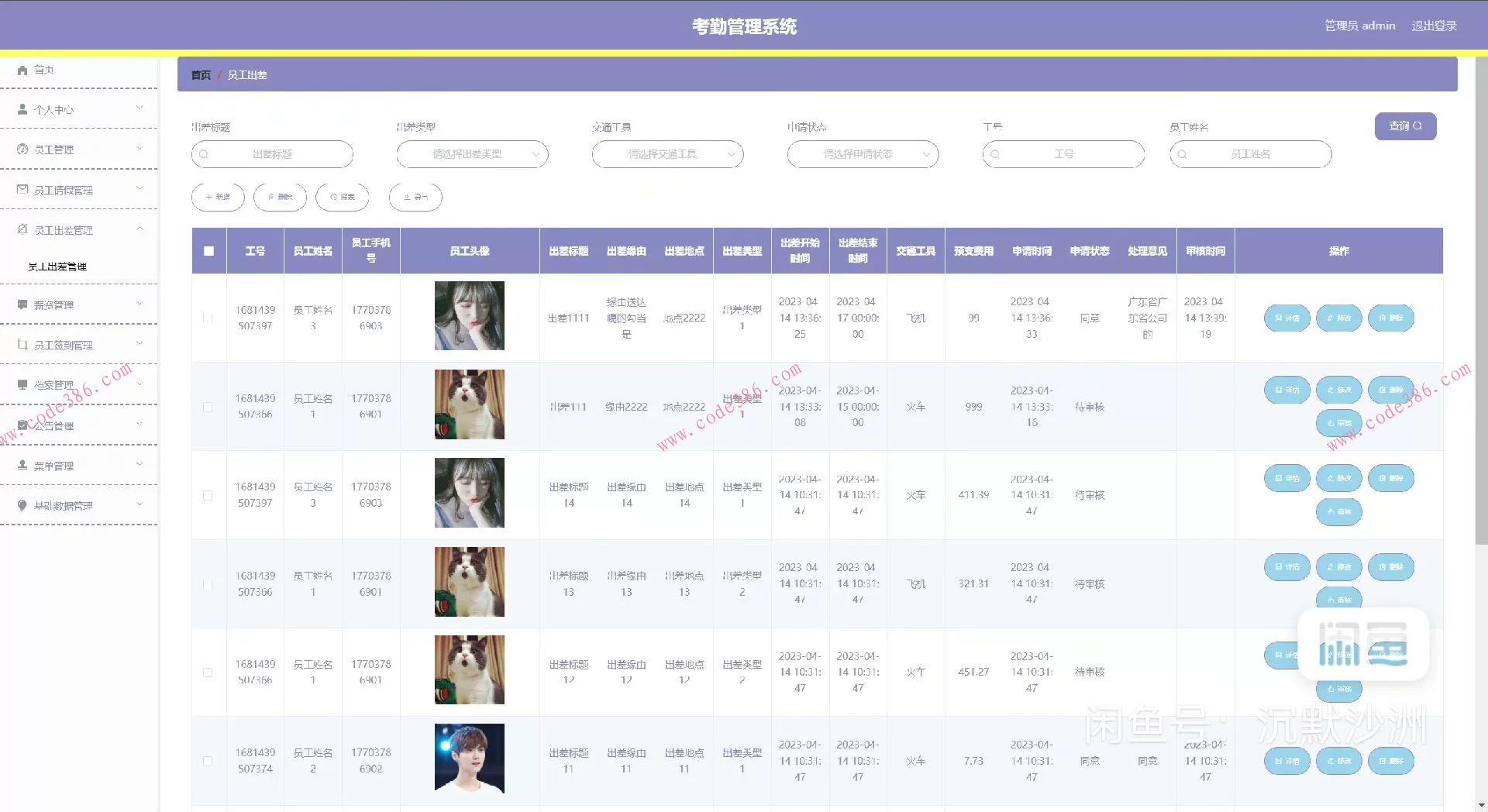
Task: Click the monitor icon beside 档案管理
Action: pyautogui.click(x=22, y=384)
